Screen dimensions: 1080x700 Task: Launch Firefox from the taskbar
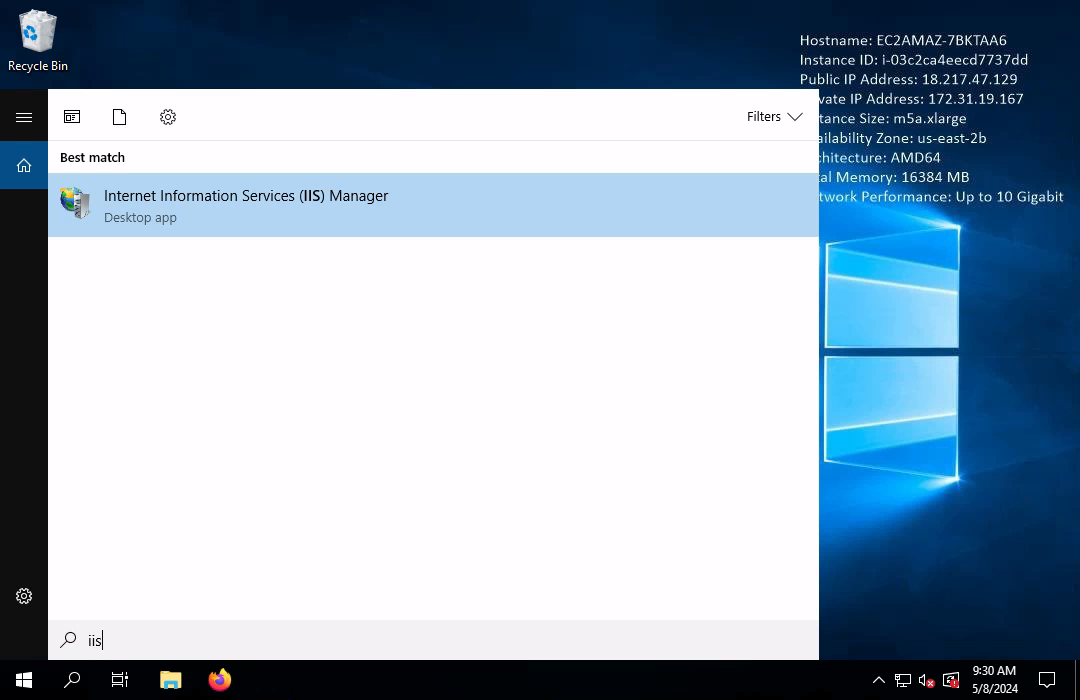pyautogui.click(x=220, y=680)
